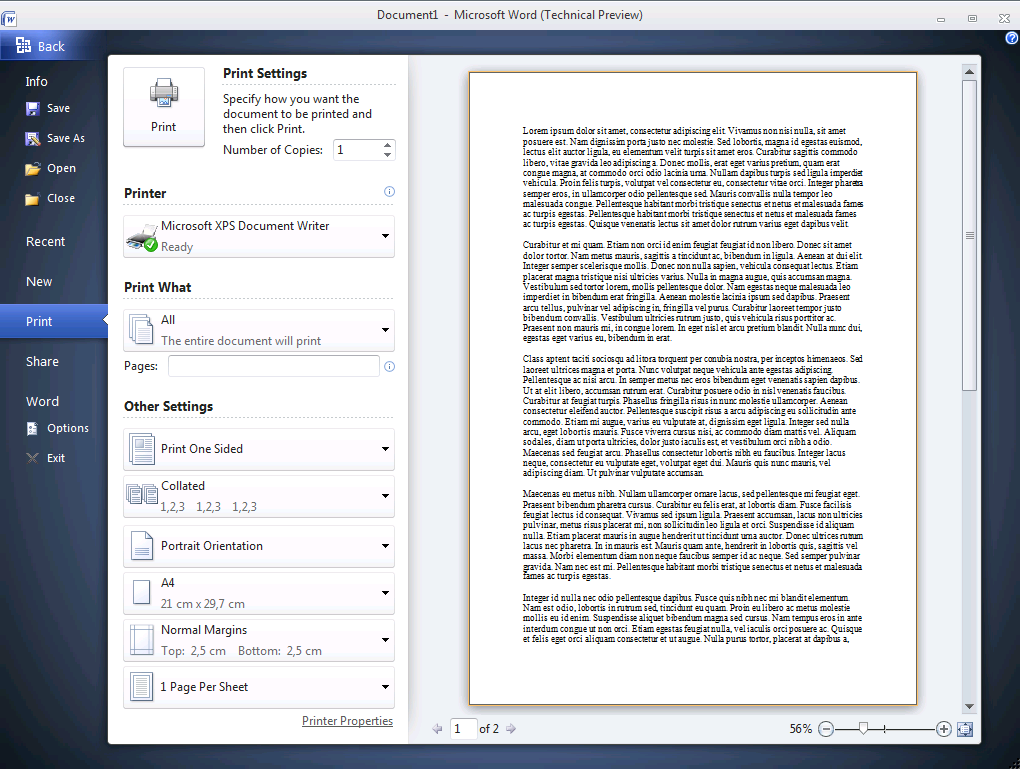Click the Print One Sided page icon

[142, 449]
